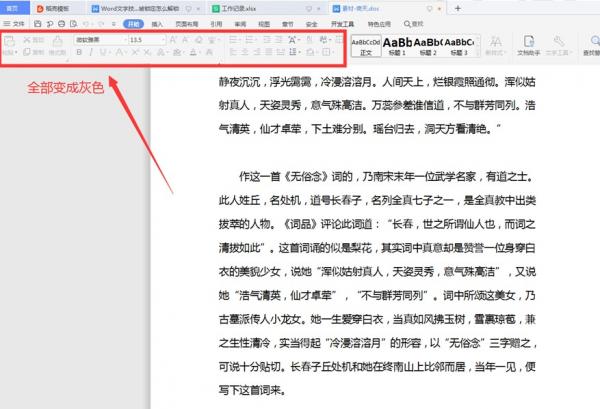Click the bulleted list icon

234,39
